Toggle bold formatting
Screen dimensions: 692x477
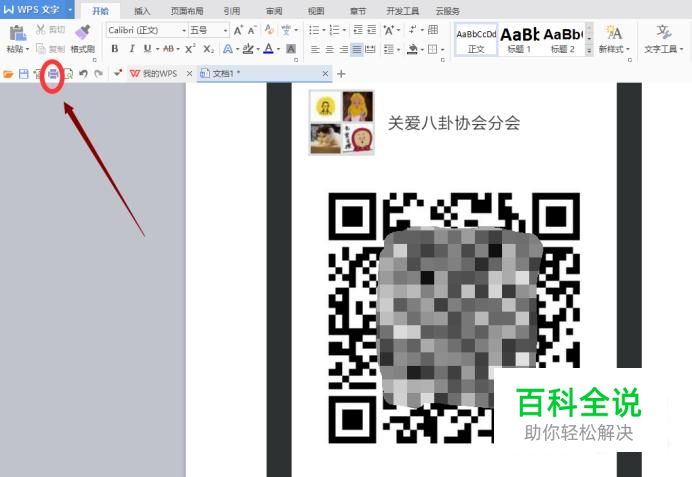click(115, 49)
